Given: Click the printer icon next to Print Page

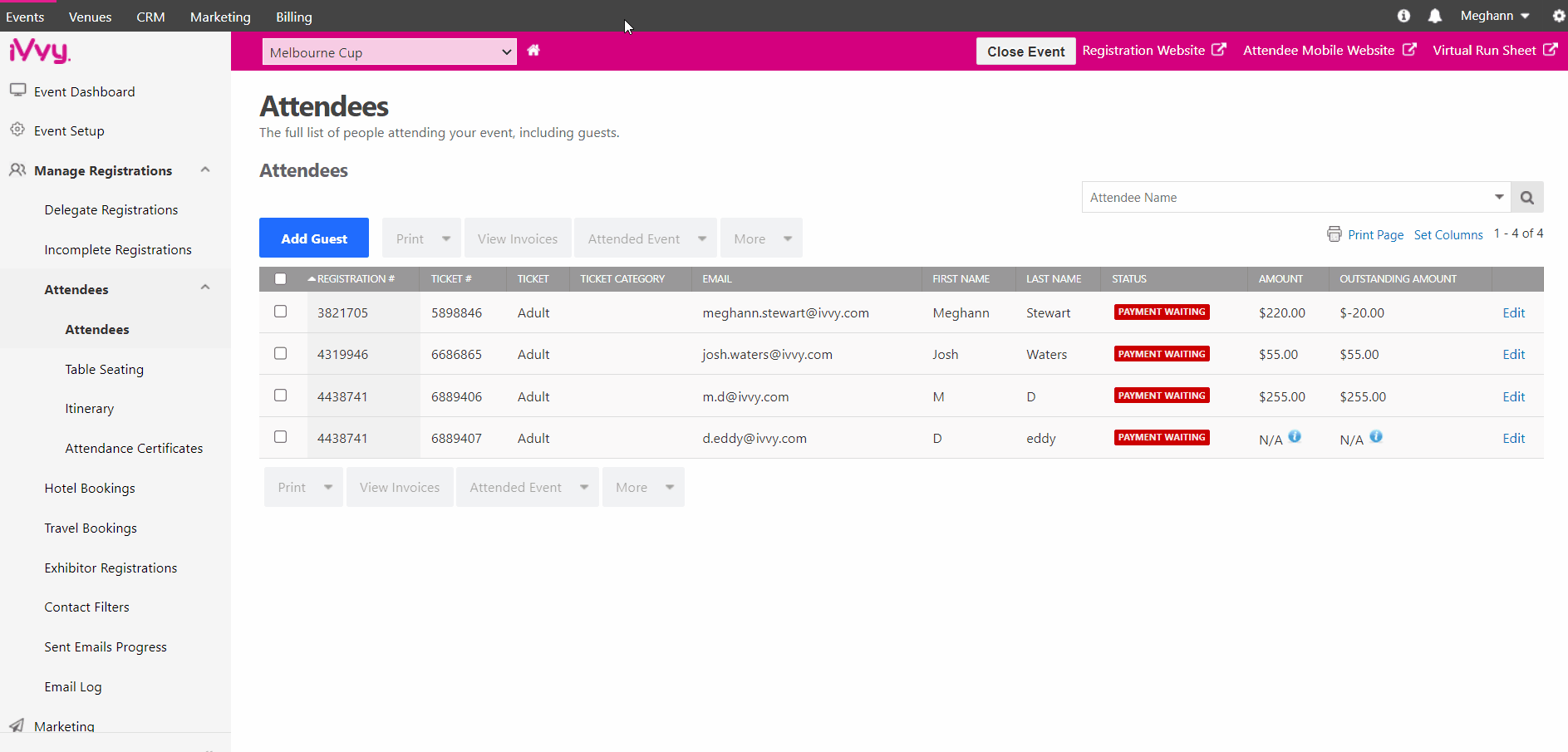Looking at the screenshot, I should [x=1335, y=234].
